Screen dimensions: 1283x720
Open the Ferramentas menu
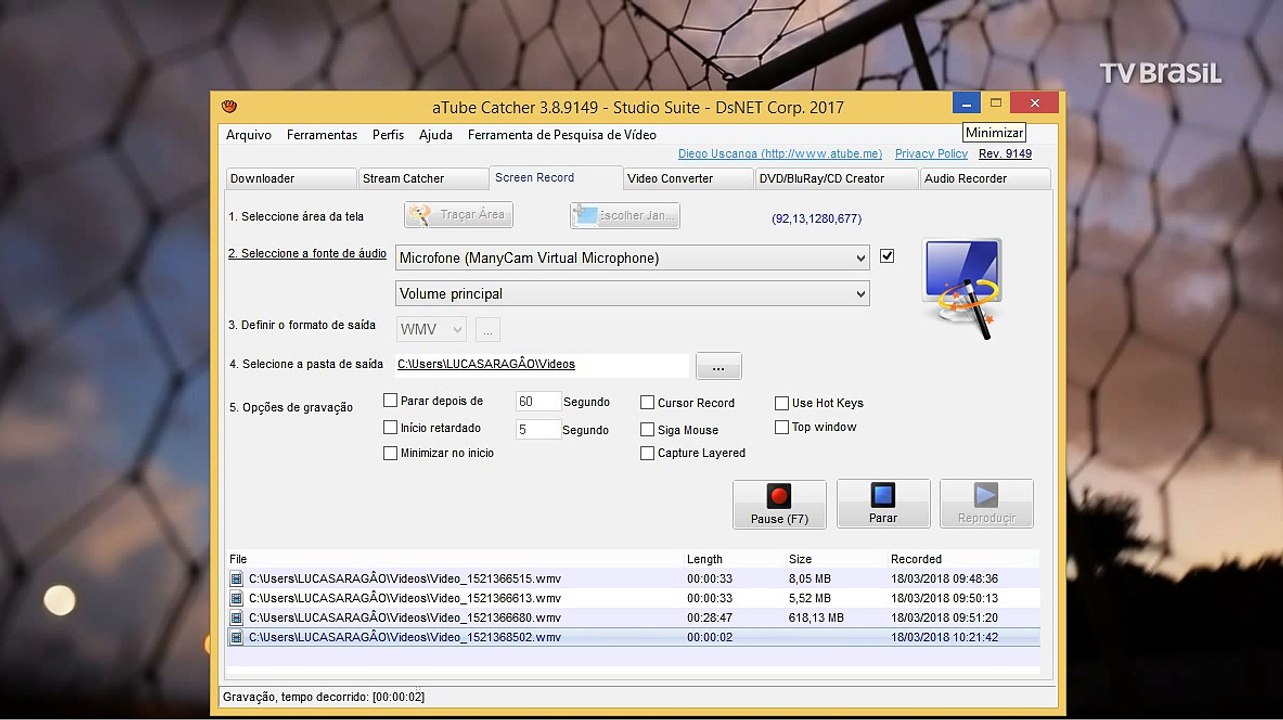(322, 135)
